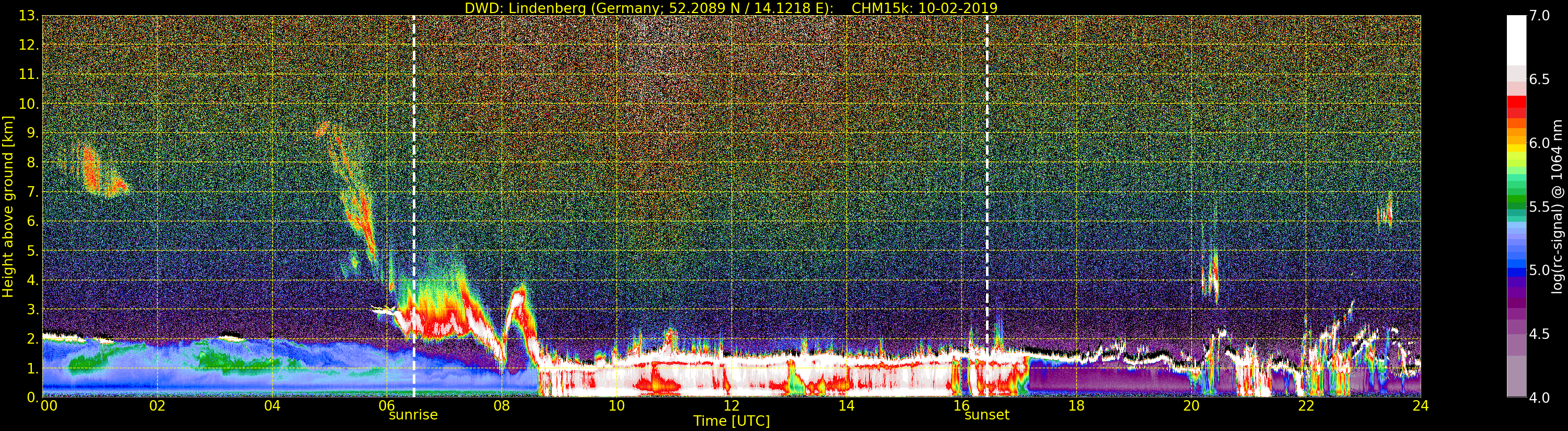Click the height axis tick '4.'

pyautogui.click(x=32, y=280)
